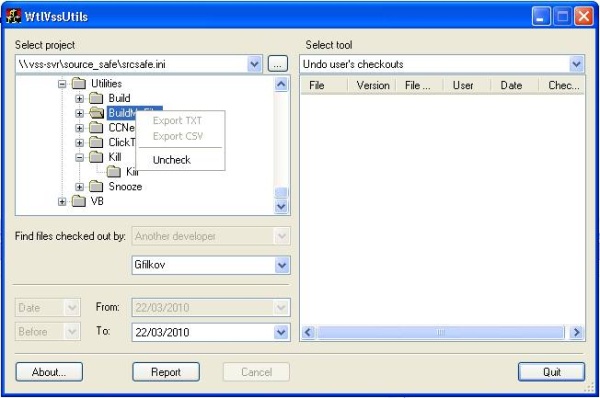Expand the ClickT tree node

[79, 143]
